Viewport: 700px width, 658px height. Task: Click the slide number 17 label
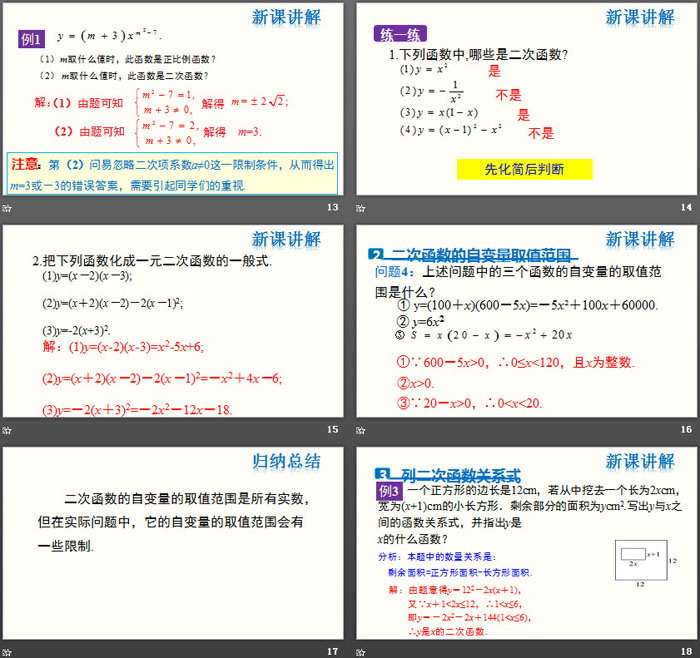tap(332, 652)
